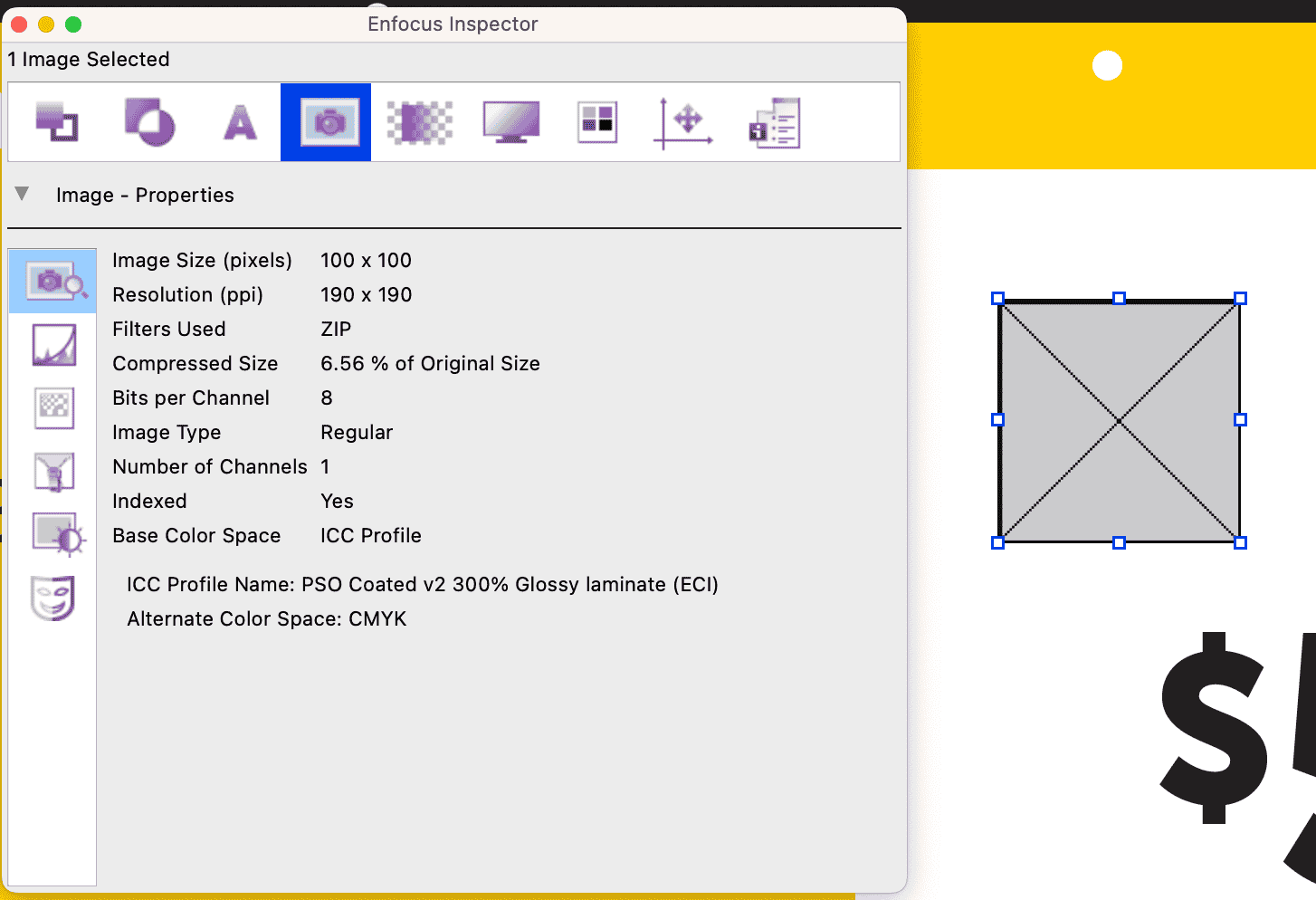Click the ICC Profile Name line

tap(423, 585)
